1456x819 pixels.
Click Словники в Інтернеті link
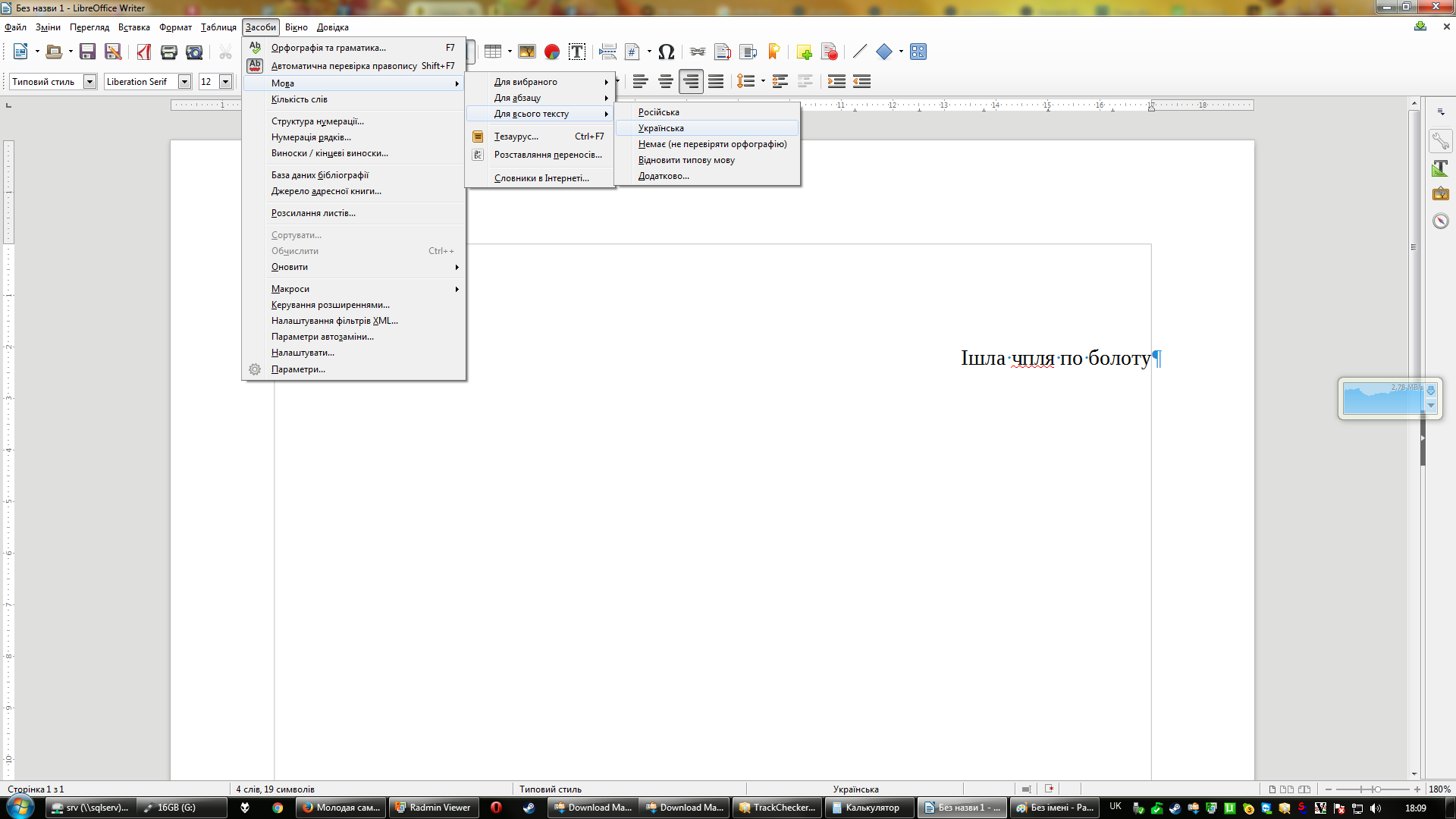tap(541, 178)
